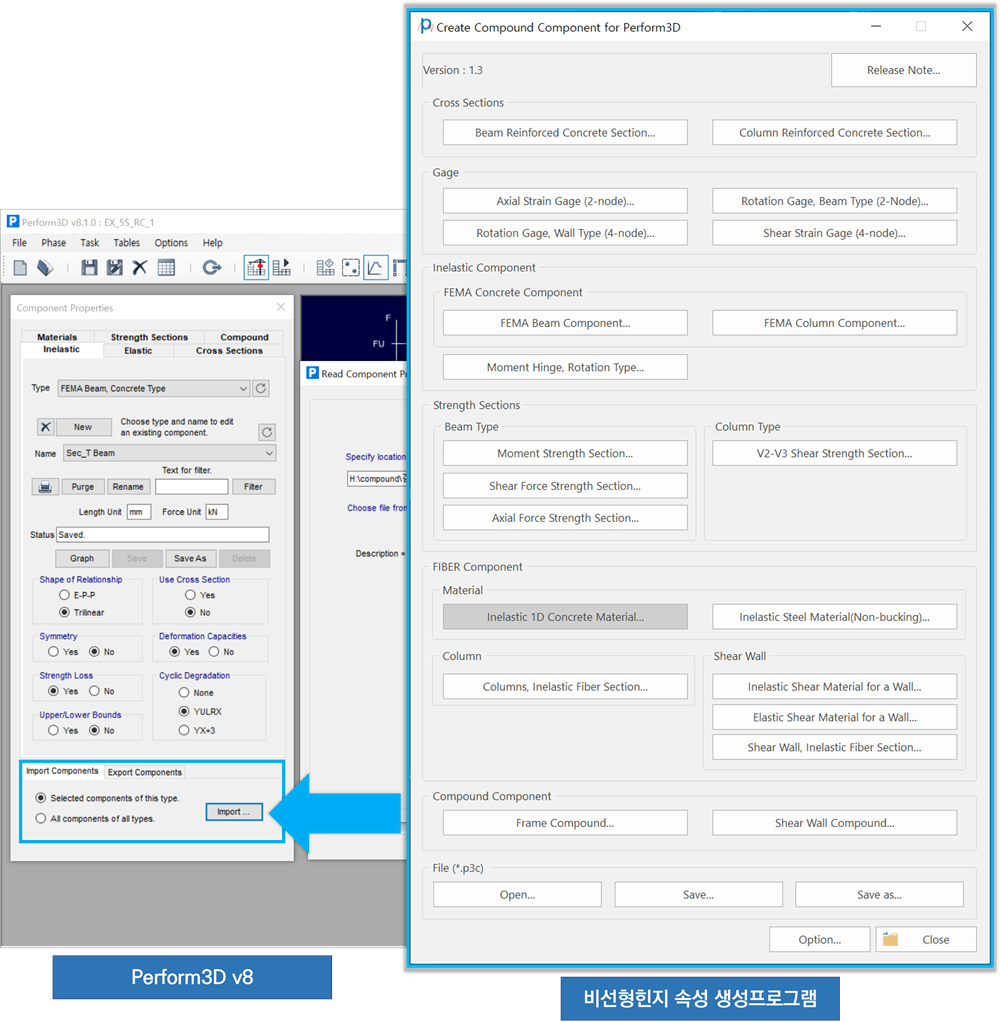Open the Phase menu
Image resolution: width=1000 pixels, height=1022 pixels.
(53, 242)
